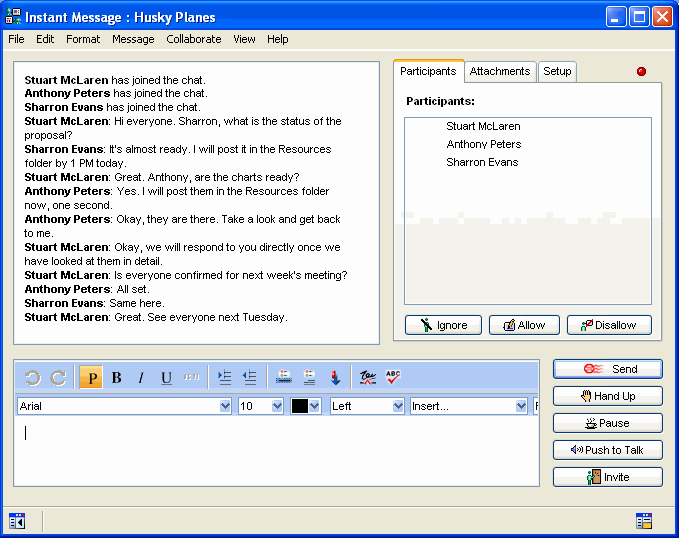The image size is (679, 538).
Task: Click the Push to Talk button
Action: (607, 450)
